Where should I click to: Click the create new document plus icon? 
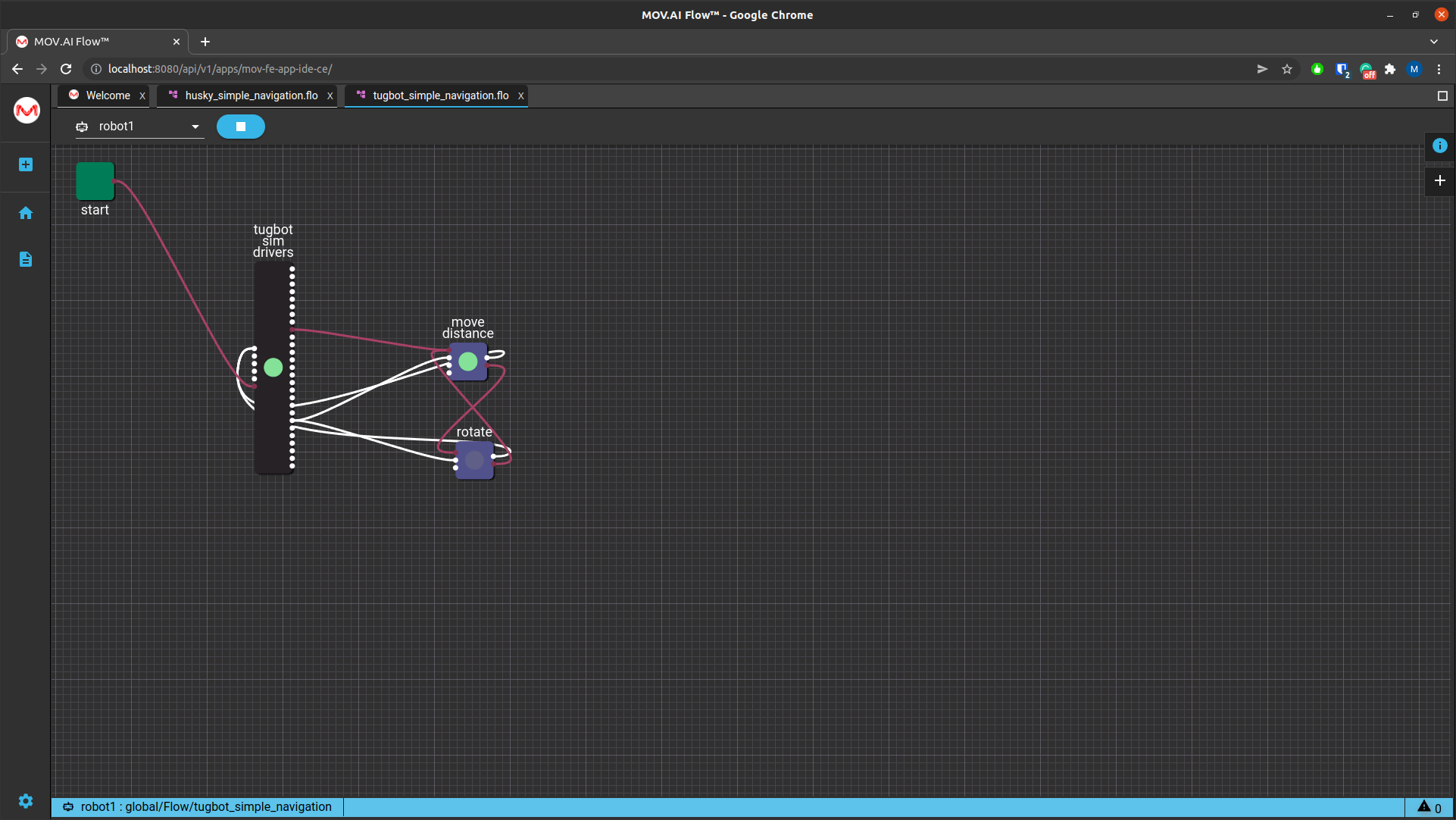click(x=26, y=164)
